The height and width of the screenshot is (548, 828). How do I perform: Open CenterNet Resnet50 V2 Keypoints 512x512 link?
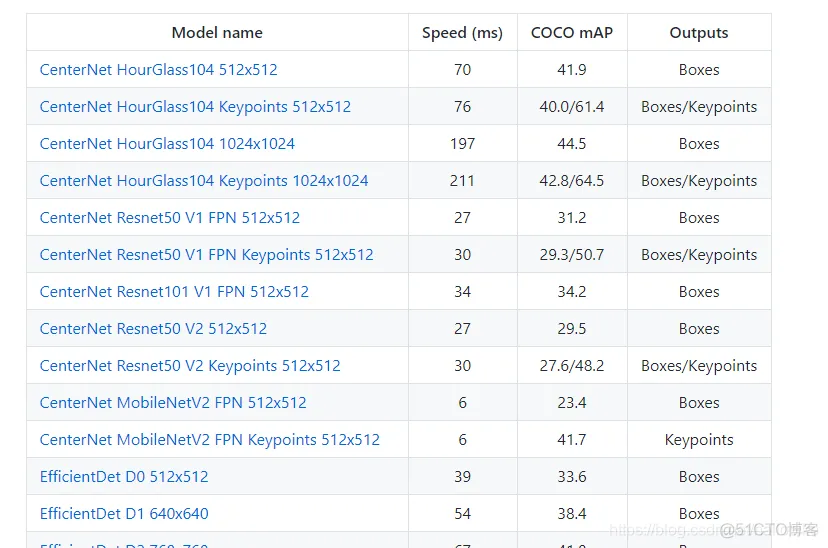[190, 365]
